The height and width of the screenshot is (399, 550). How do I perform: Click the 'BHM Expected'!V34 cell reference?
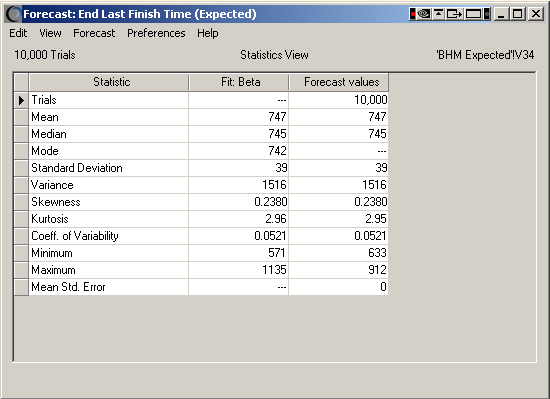pyautogui.click(x=485, y=55)
